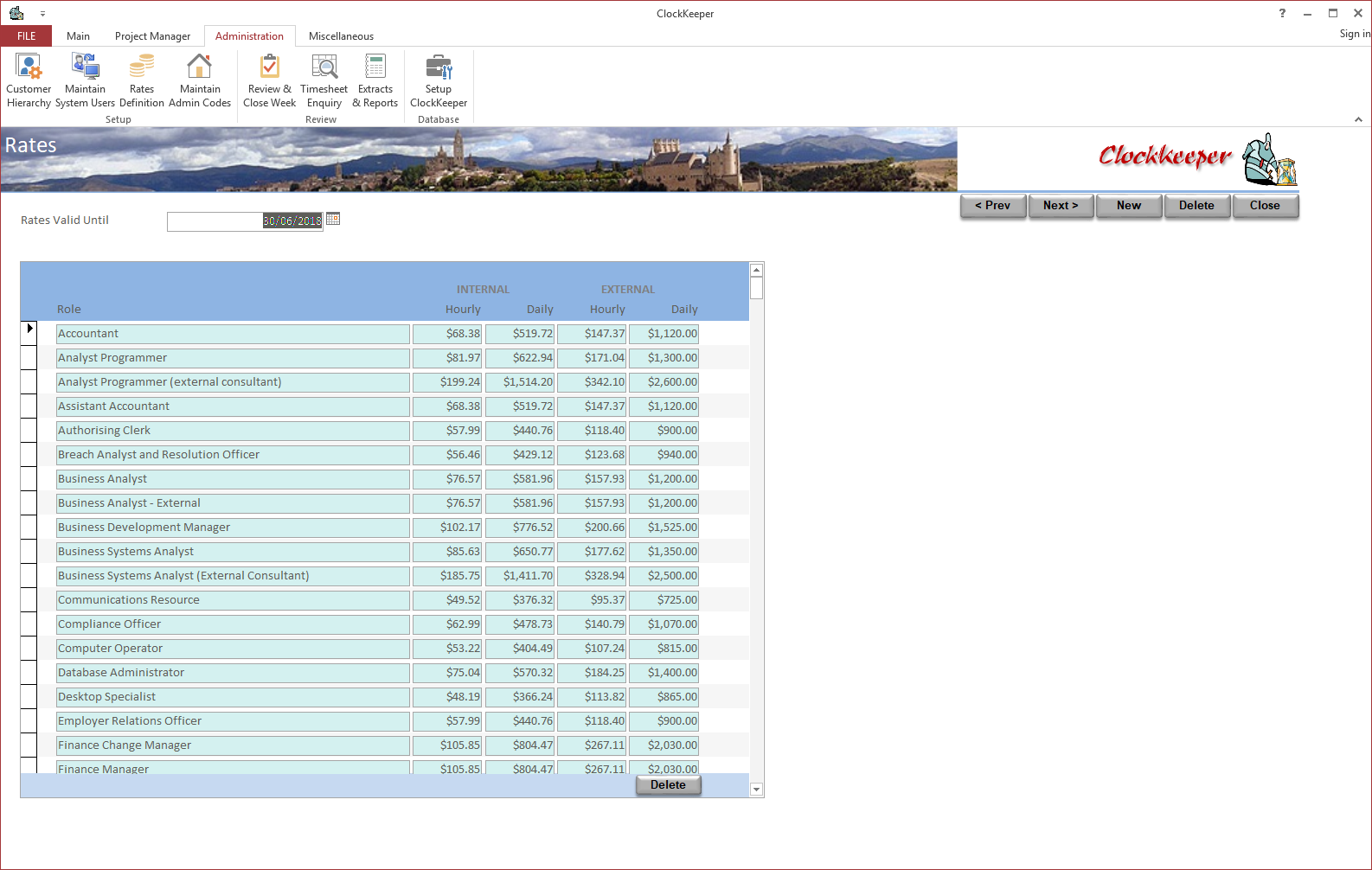Open Extracts & Reports icon
The height and width of the screenshot is (870, 1372).
(x=375, y=80)
